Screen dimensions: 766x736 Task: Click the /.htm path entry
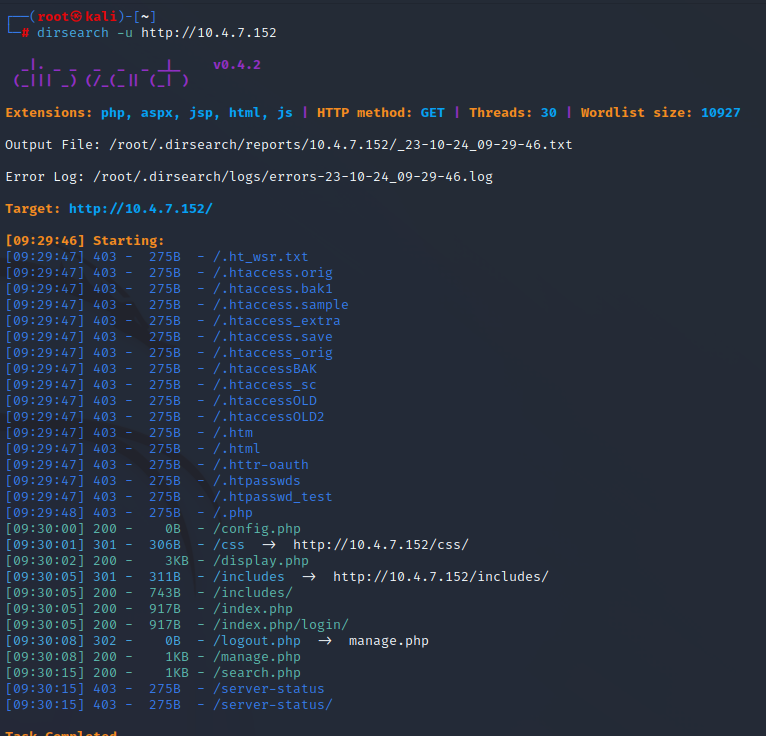pos(233,433)
